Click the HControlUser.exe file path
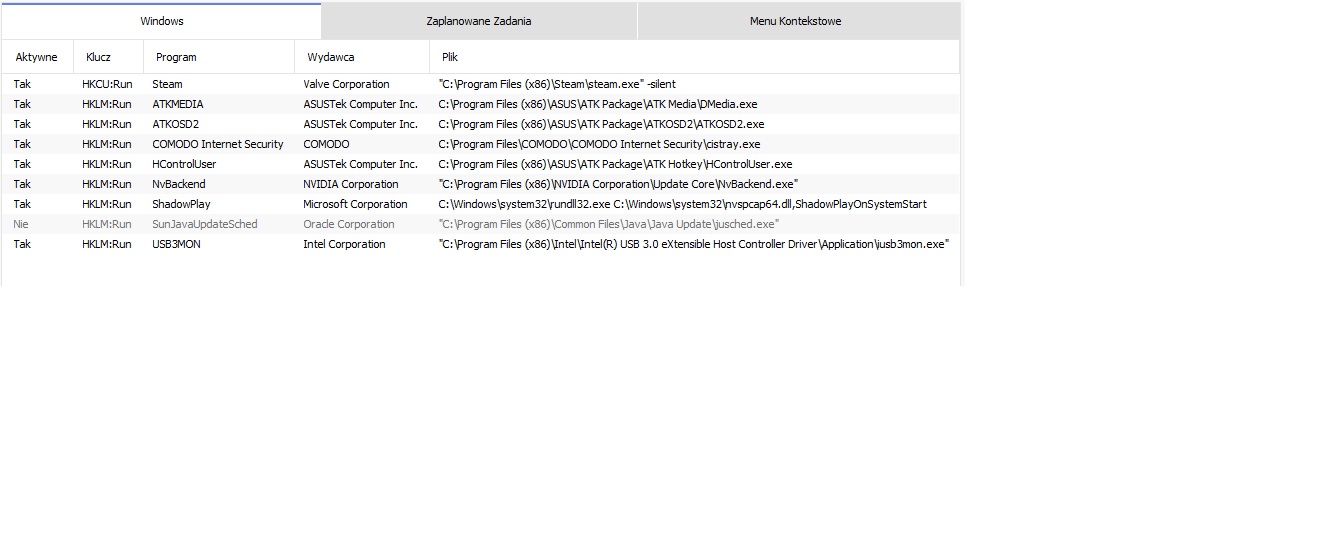 click(x=615, y=164)
